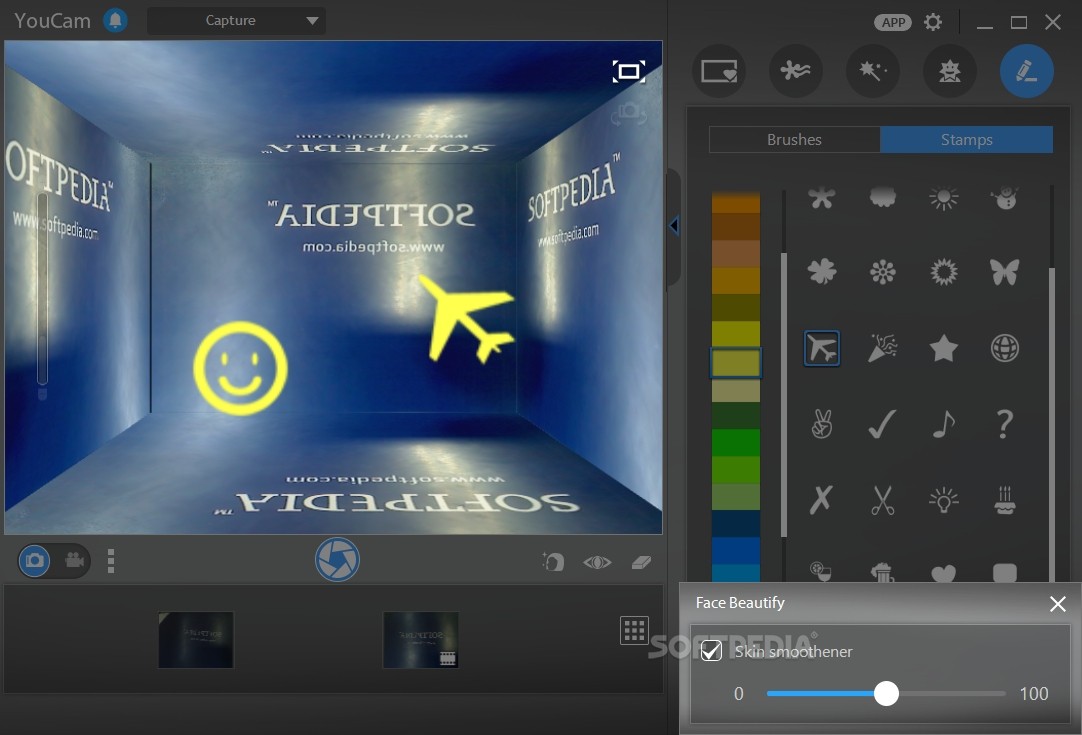Choose the cloud stamp
This screenshot has height=735, width=1082.
(x=883, y=198)
